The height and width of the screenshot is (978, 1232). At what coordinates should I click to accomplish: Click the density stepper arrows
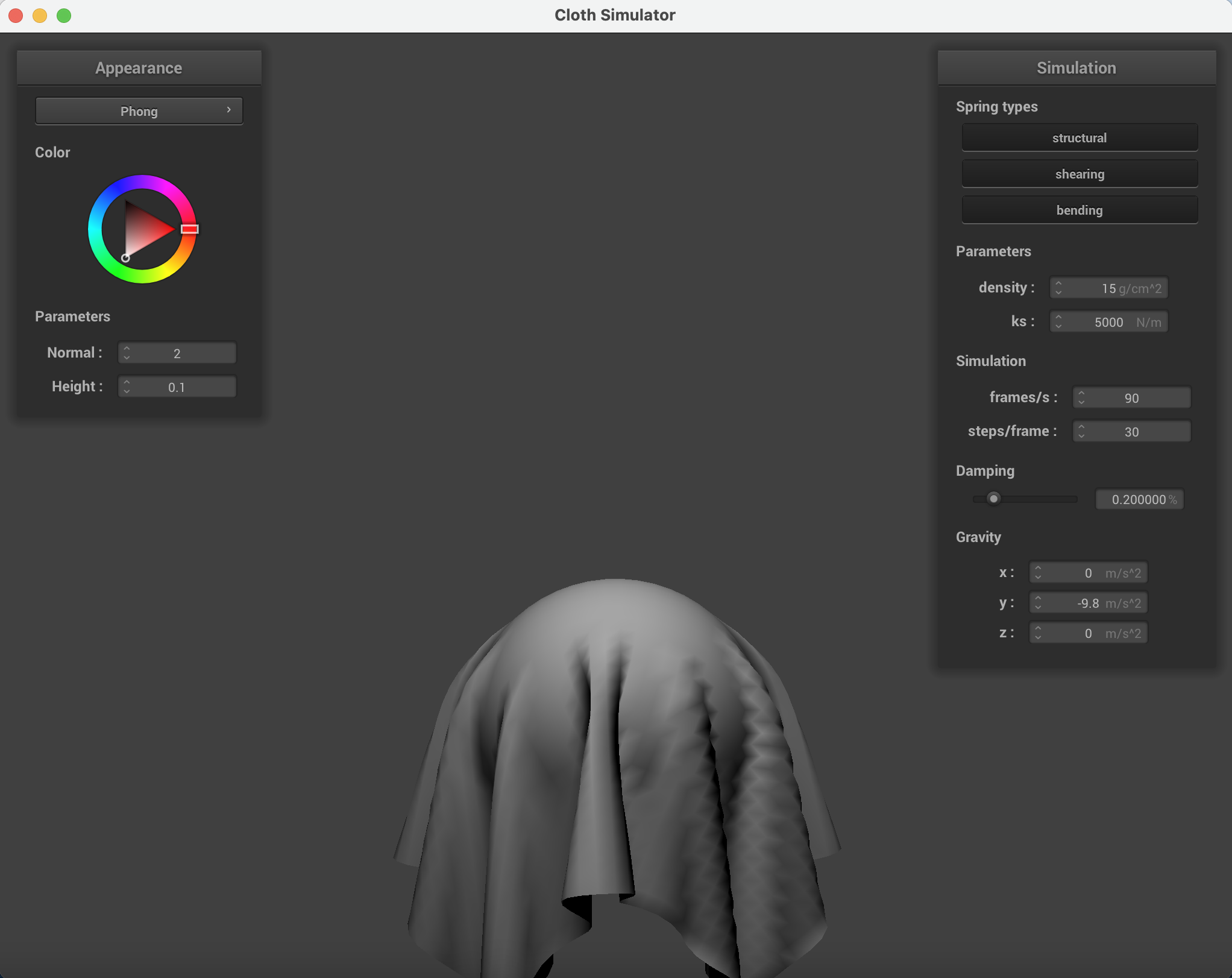pyautogui.click(x=1058, y=288)
